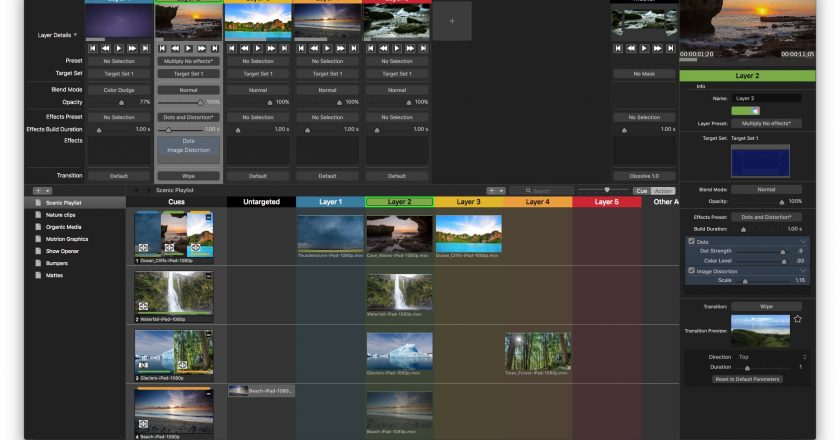Click the Mattes document icon
840x440 pixels.
click(38, 275)
